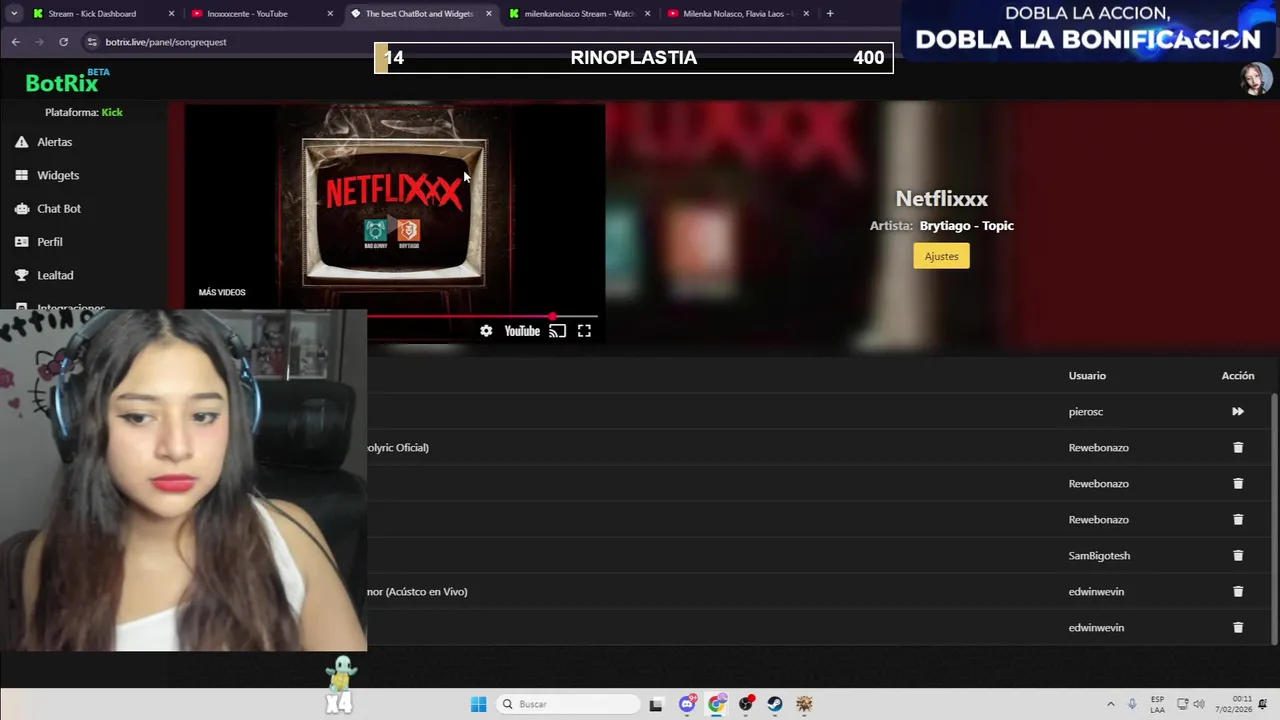1280x720 pixels.
Task: Click the Plataforma: Kick label
Action: click(84, 112)
